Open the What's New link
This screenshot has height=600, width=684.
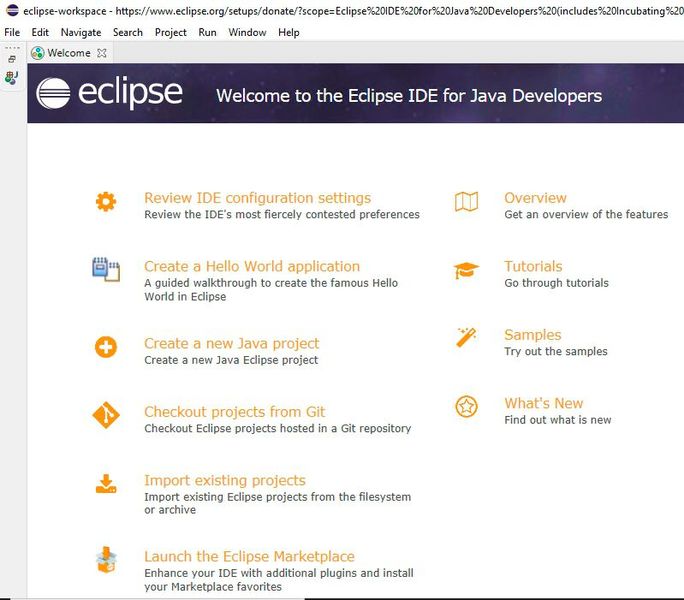pyautogui.click(x=544, y=403)
